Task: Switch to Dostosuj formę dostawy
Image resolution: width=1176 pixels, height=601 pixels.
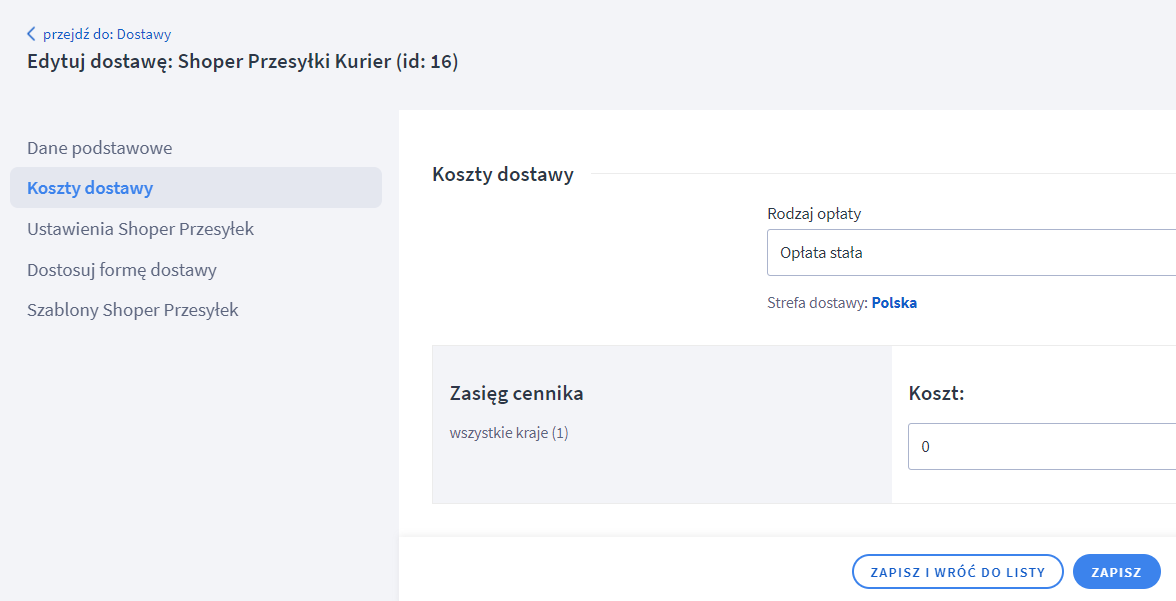Action: tap(122, 270)
